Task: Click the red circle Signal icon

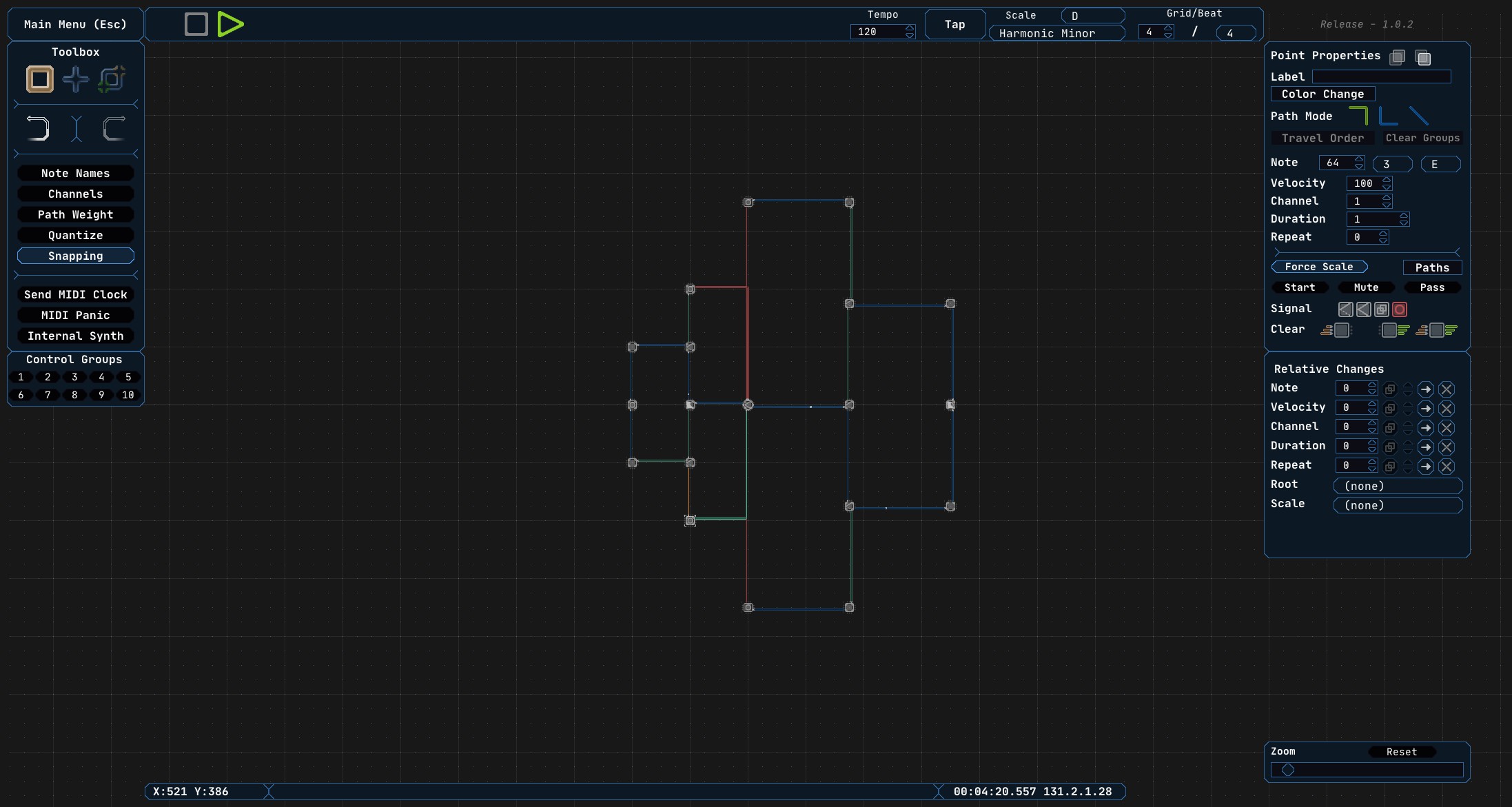Action: [1400, 309]
